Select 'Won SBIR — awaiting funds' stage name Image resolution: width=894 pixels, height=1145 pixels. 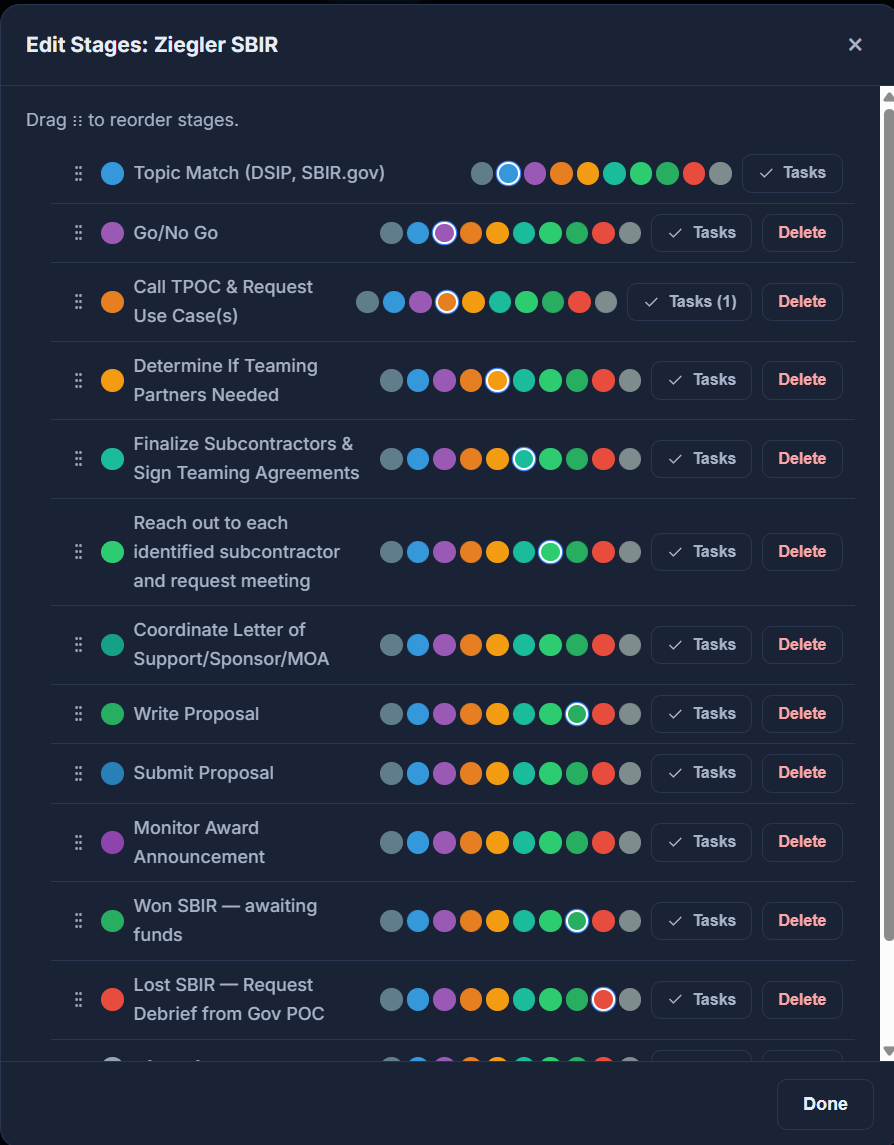225,921
